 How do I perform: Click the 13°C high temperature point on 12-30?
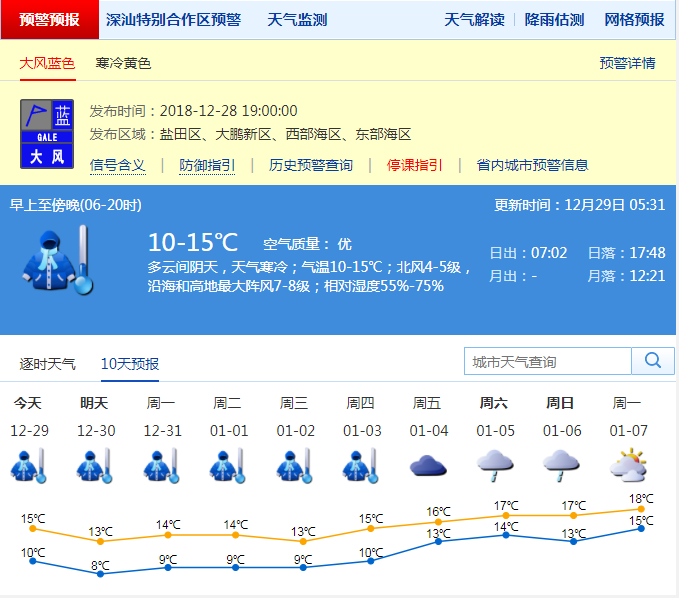click(x=100, y=541)
